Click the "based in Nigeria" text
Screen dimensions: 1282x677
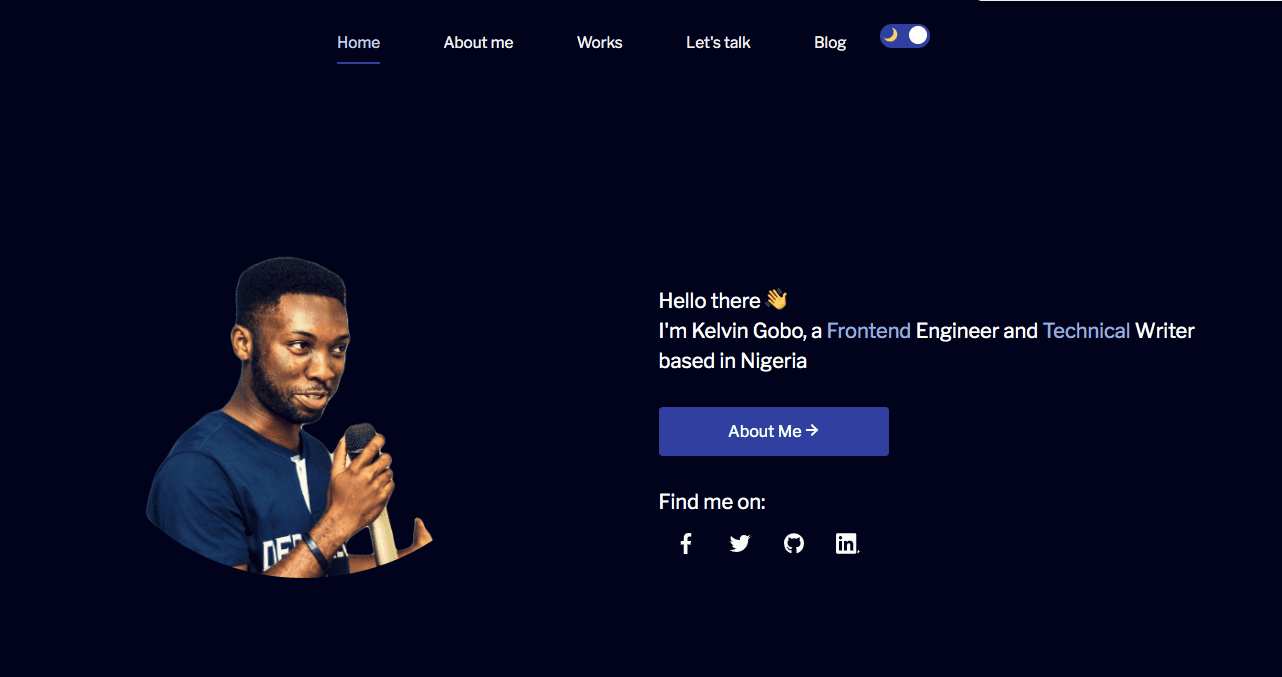pos(733,361)
